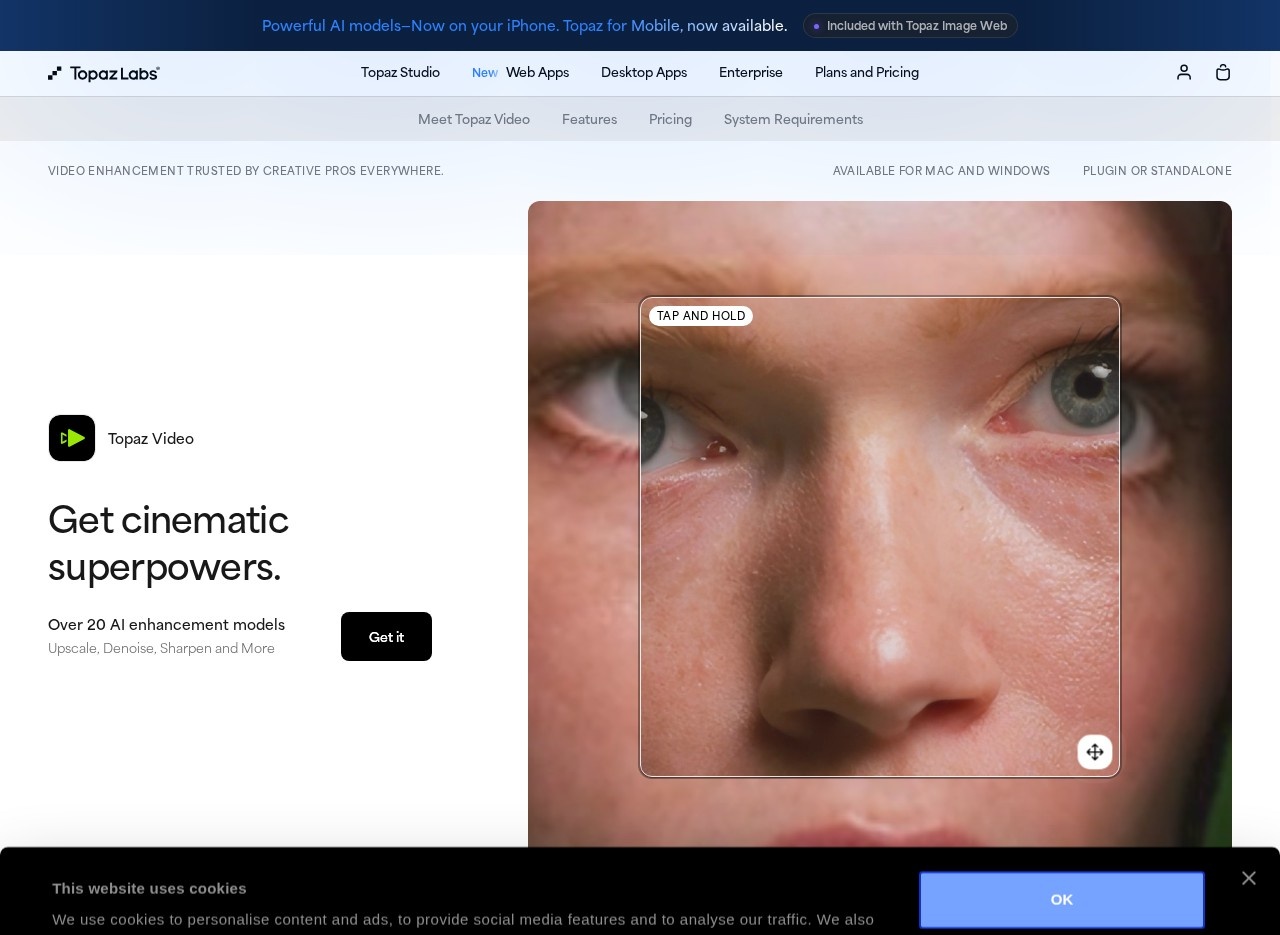Image resolution: width=1280 pixels, height=935 pixels.
Task: Click 'PLUGIN OR STANDALONE' text
Action: 1157,171
